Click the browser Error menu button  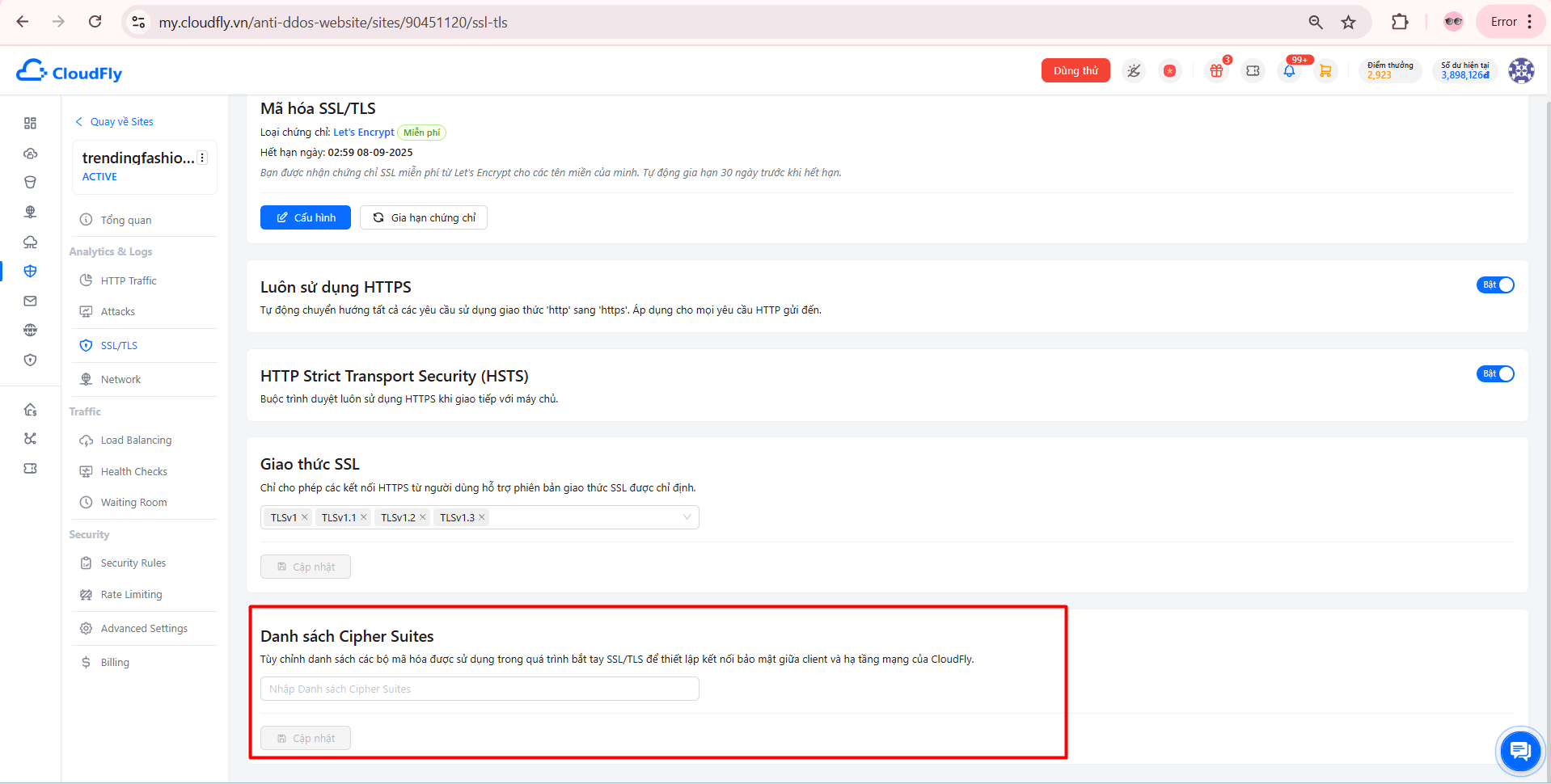point(1511,22)
